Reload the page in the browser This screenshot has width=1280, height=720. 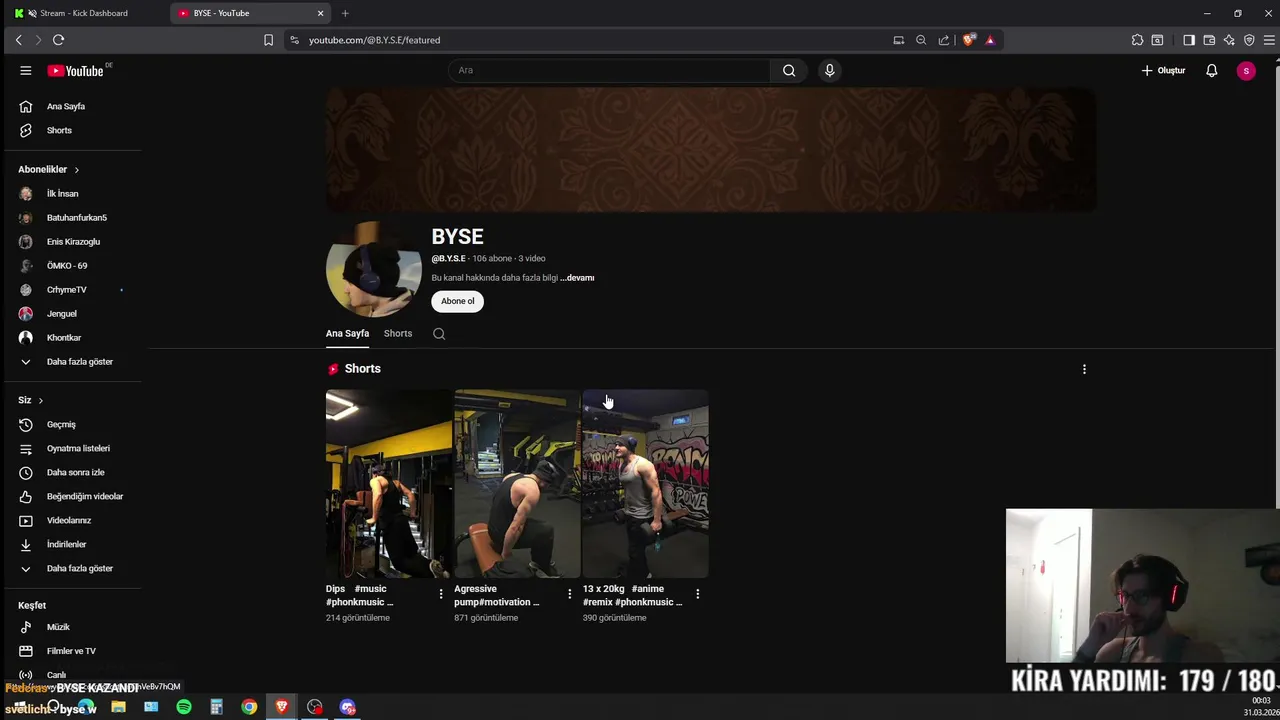pos(58,40)
